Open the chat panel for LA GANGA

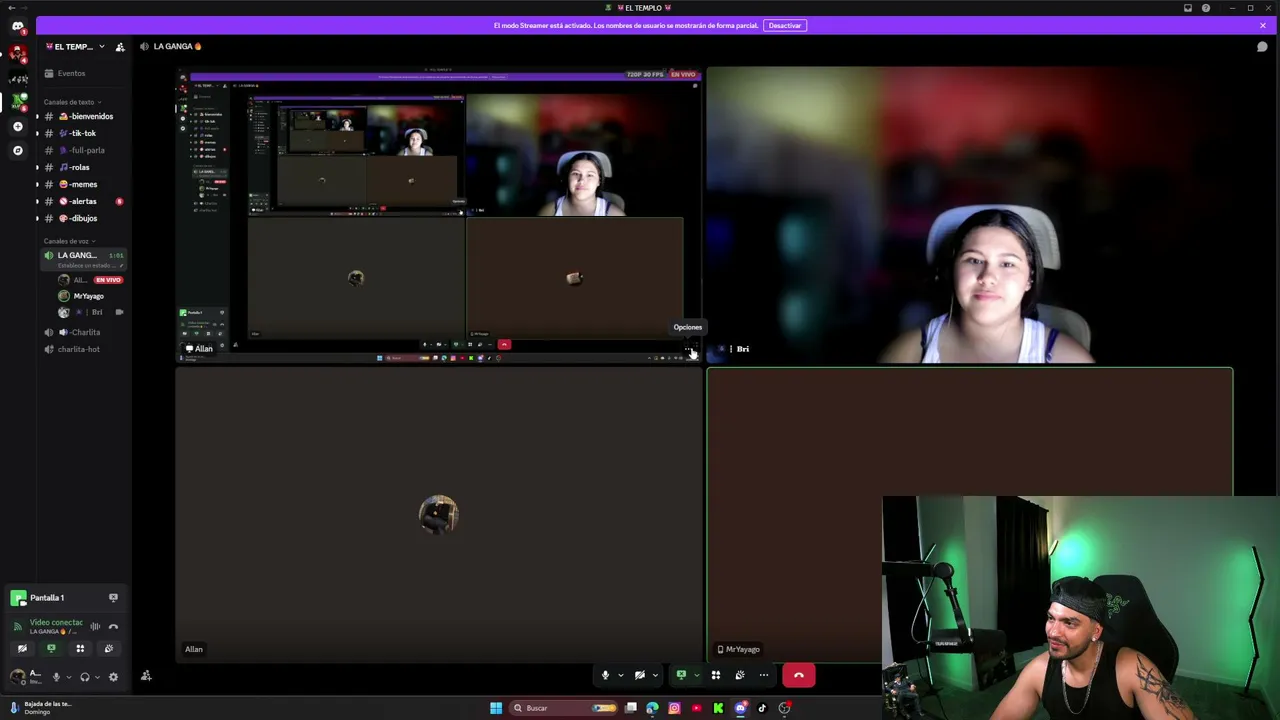1262,47
